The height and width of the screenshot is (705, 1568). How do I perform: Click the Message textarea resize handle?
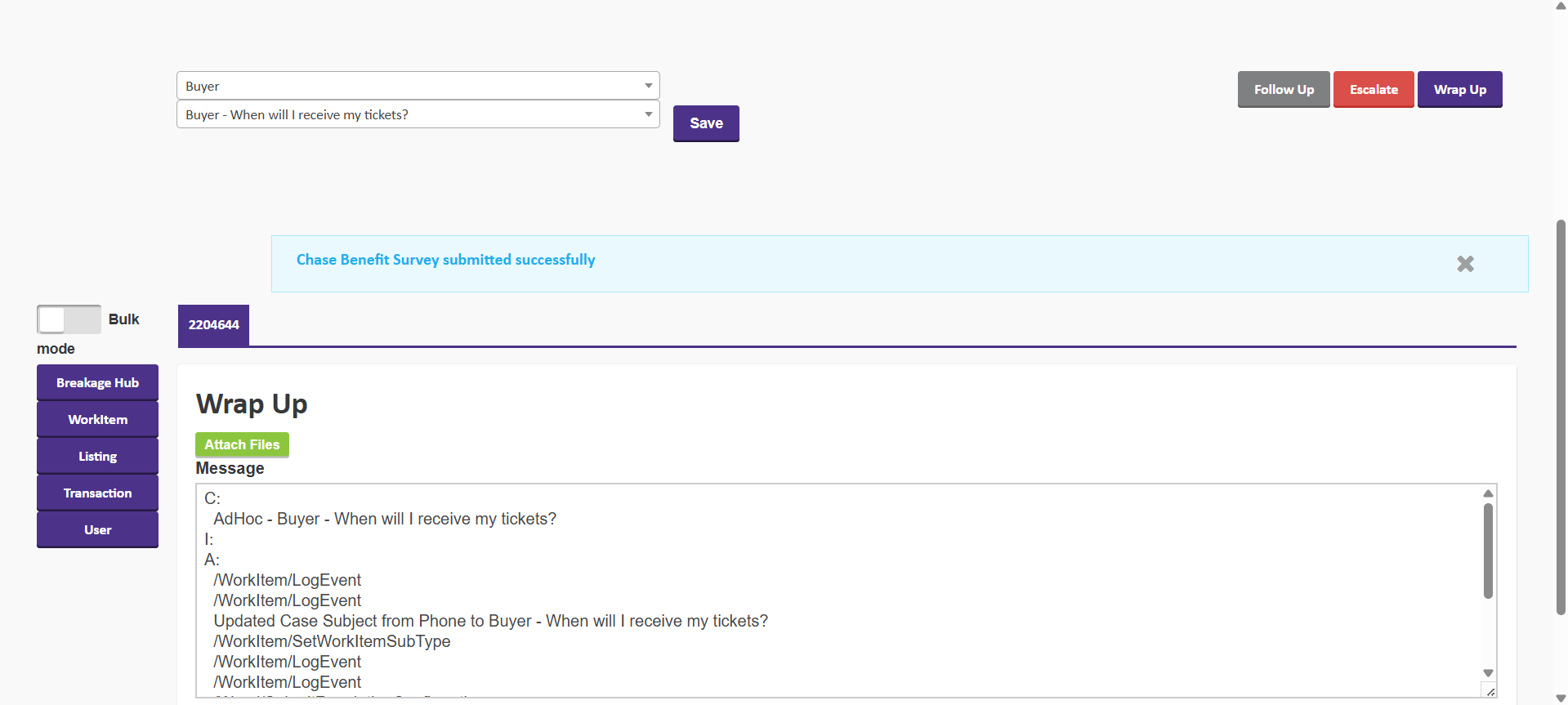pyautogui.click(x=1490, y=692)
